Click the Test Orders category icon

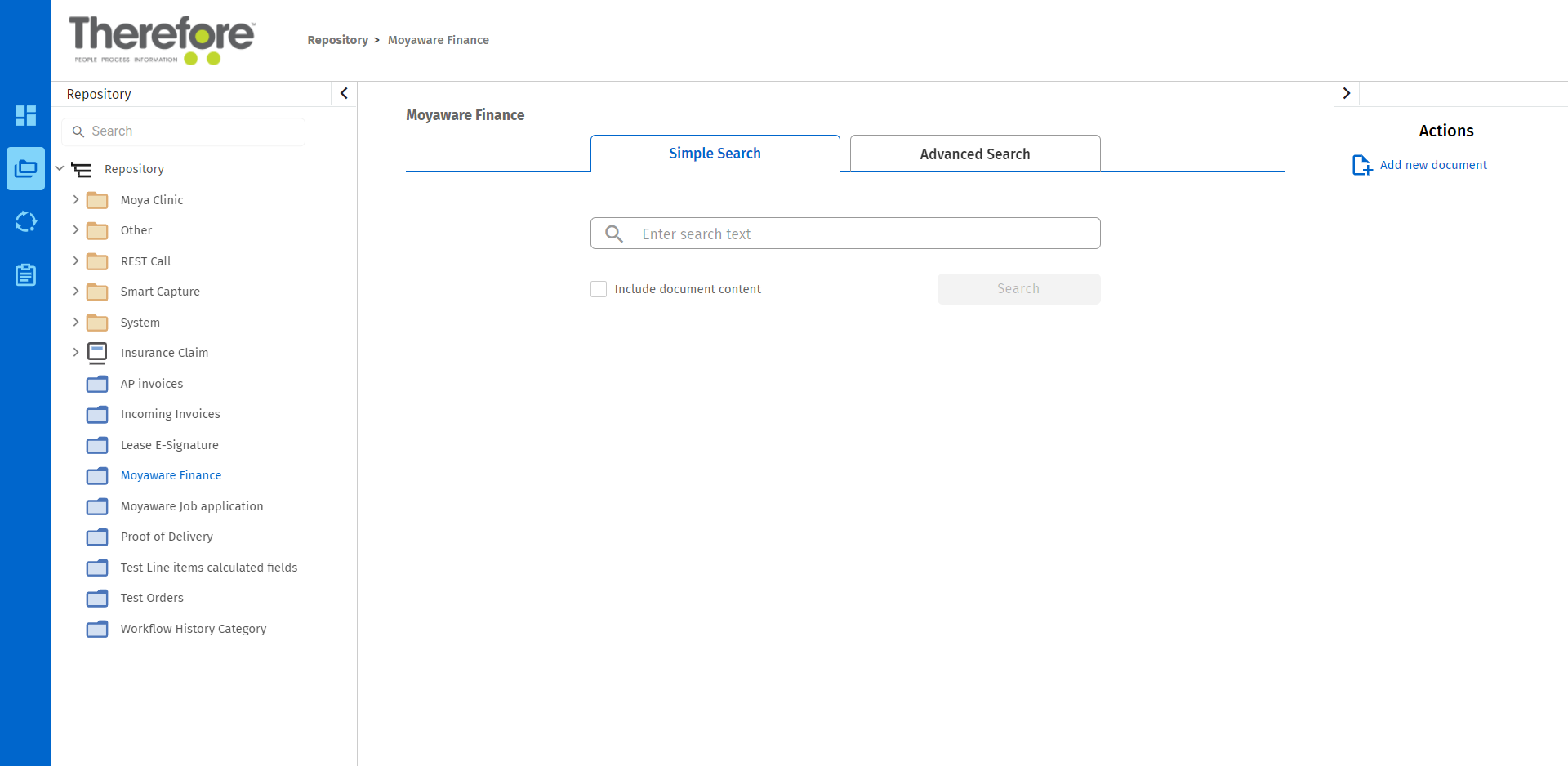[97, 598]
